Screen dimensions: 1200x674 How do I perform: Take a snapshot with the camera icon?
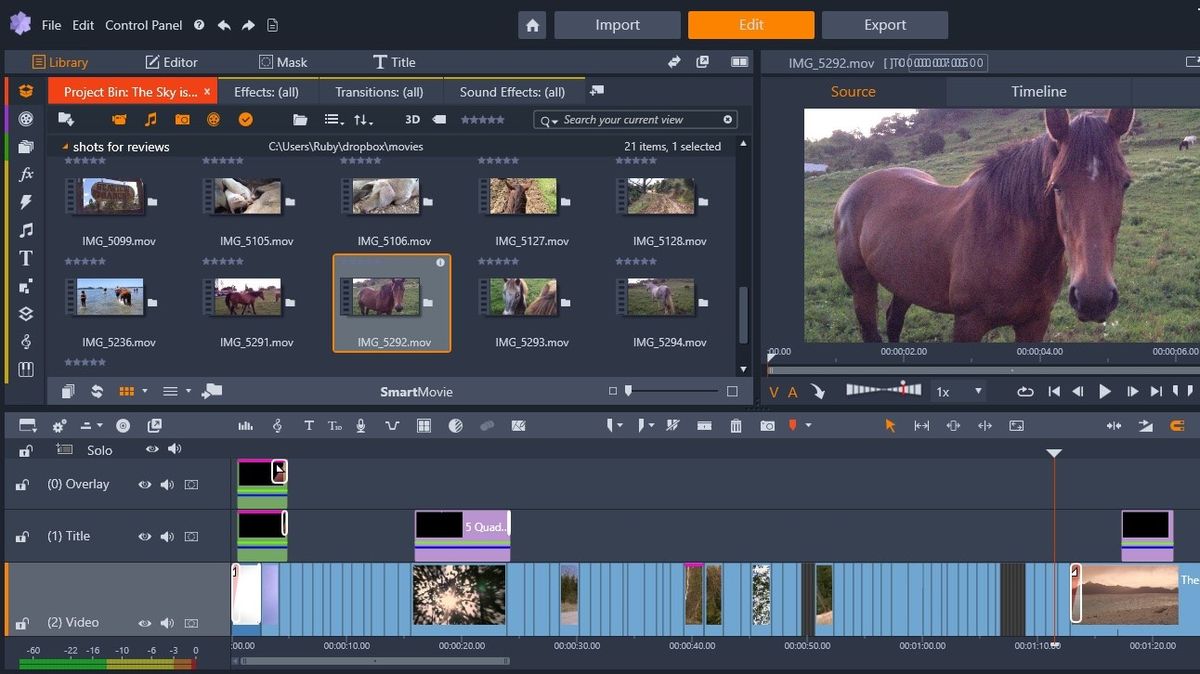[x=767, y=426]
